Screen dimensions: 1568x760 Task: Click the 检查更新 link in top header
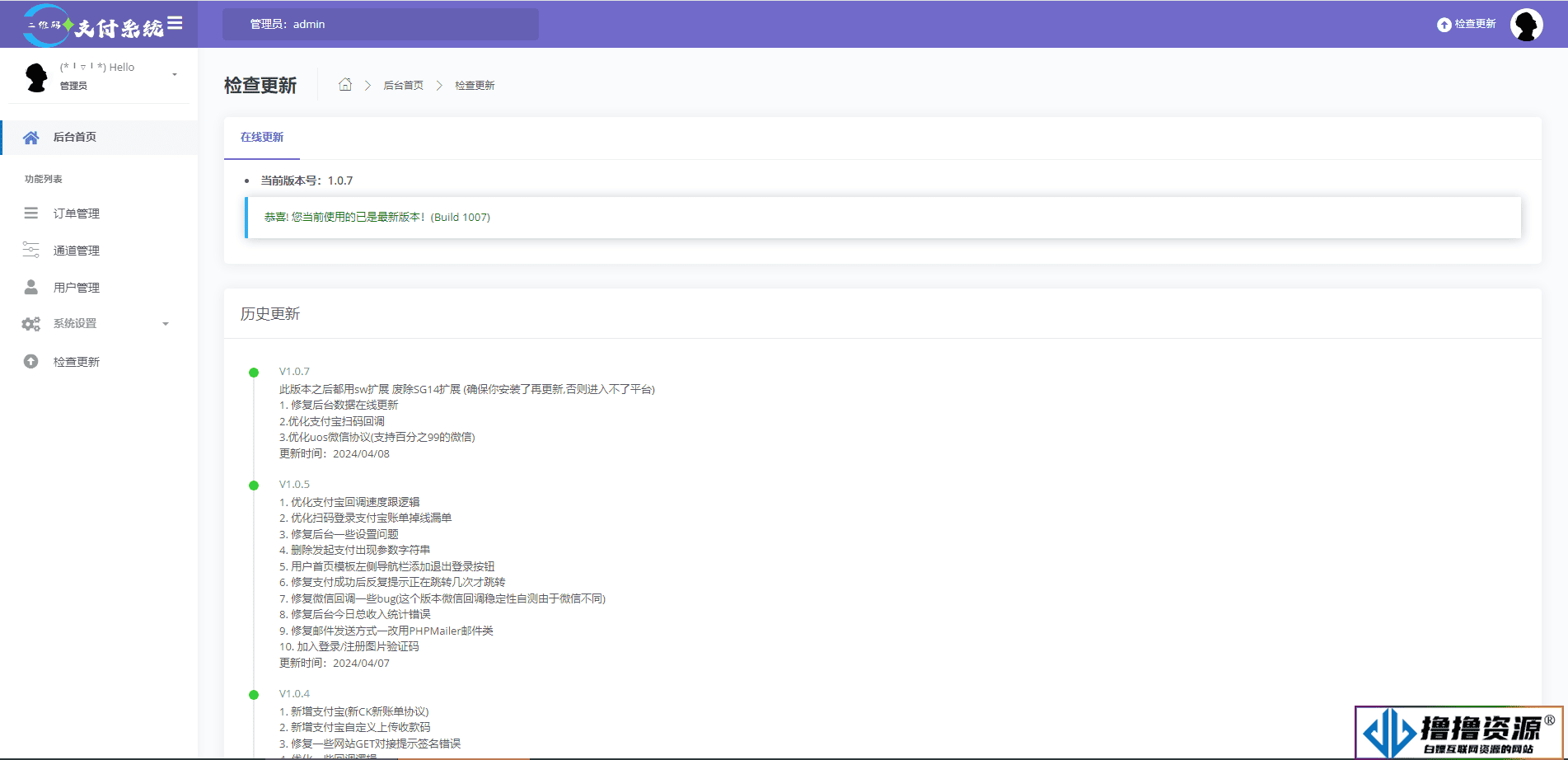(x=1475, y=24)
